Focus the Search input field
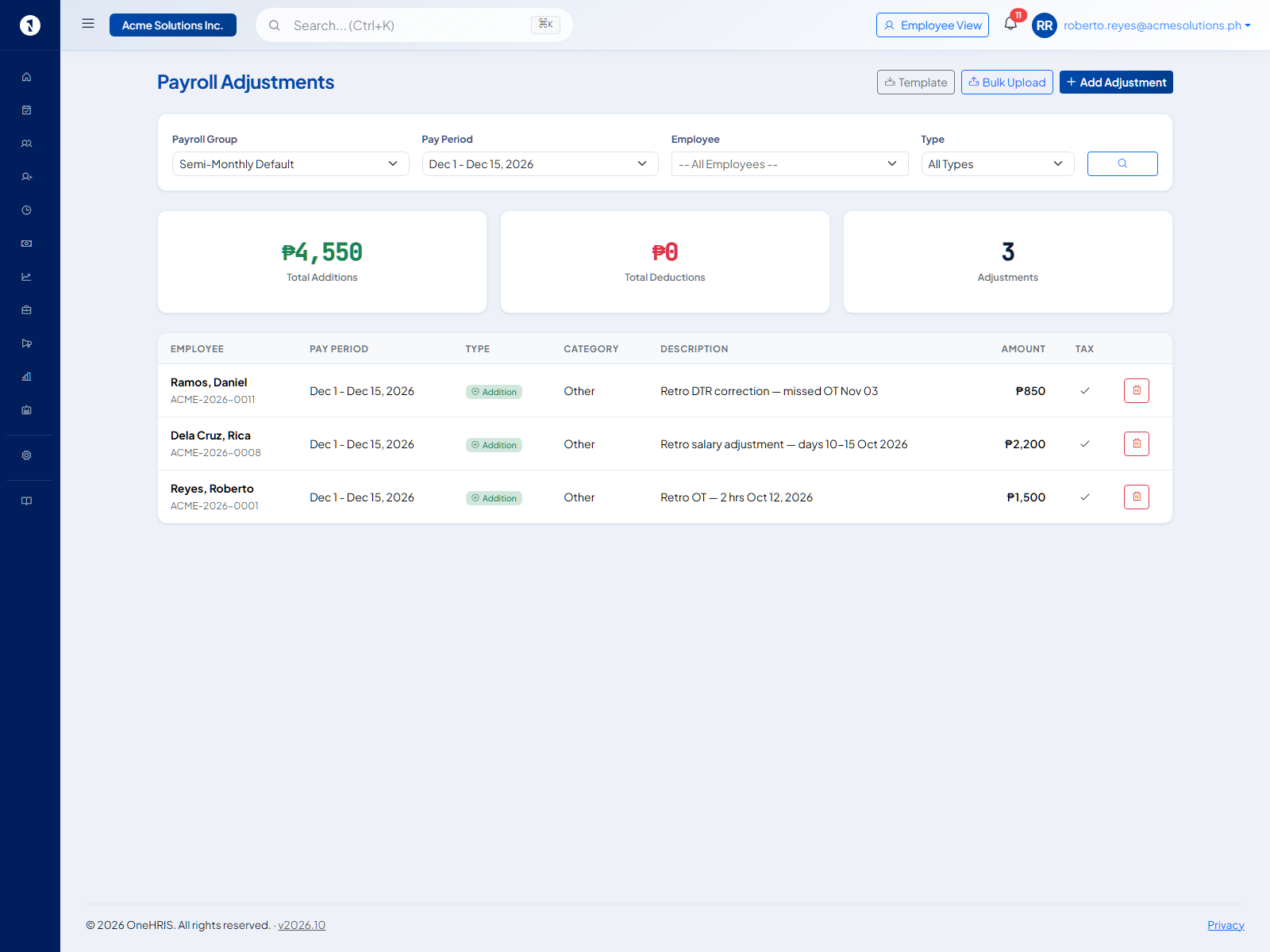 (414, 25)
